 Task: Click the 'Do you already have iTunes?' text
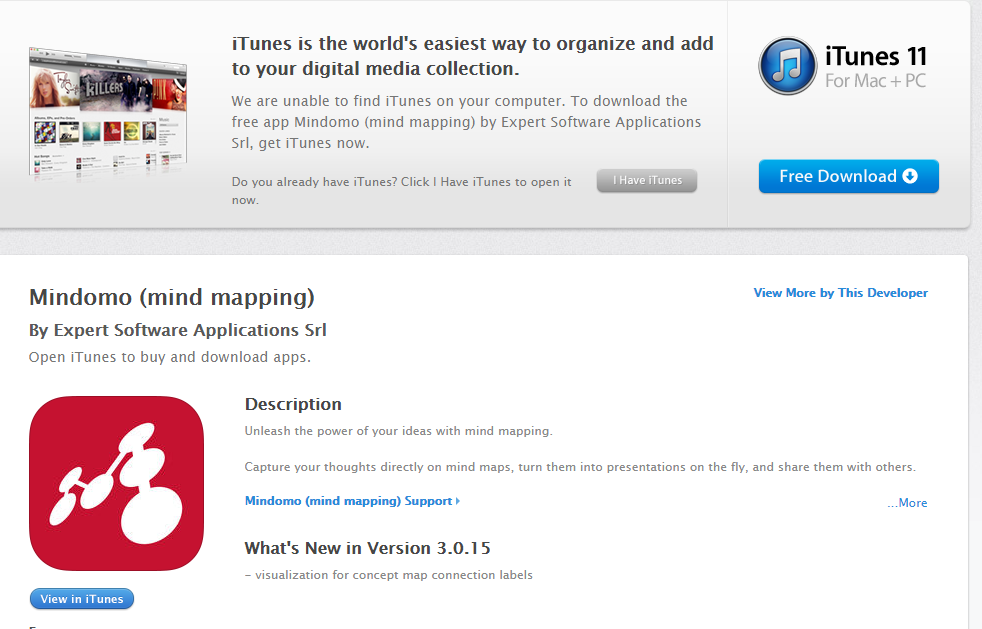(401, 190)
